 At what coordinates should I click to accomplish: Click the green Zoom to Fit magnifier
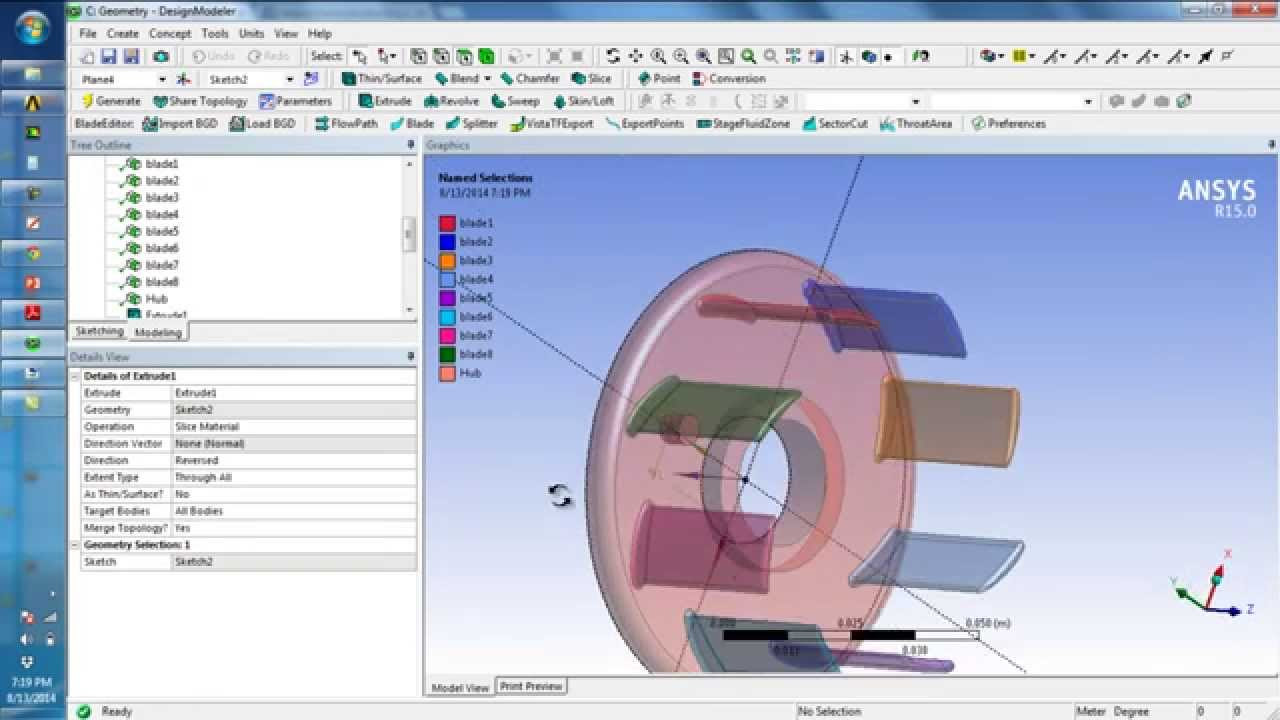point(747,56)
